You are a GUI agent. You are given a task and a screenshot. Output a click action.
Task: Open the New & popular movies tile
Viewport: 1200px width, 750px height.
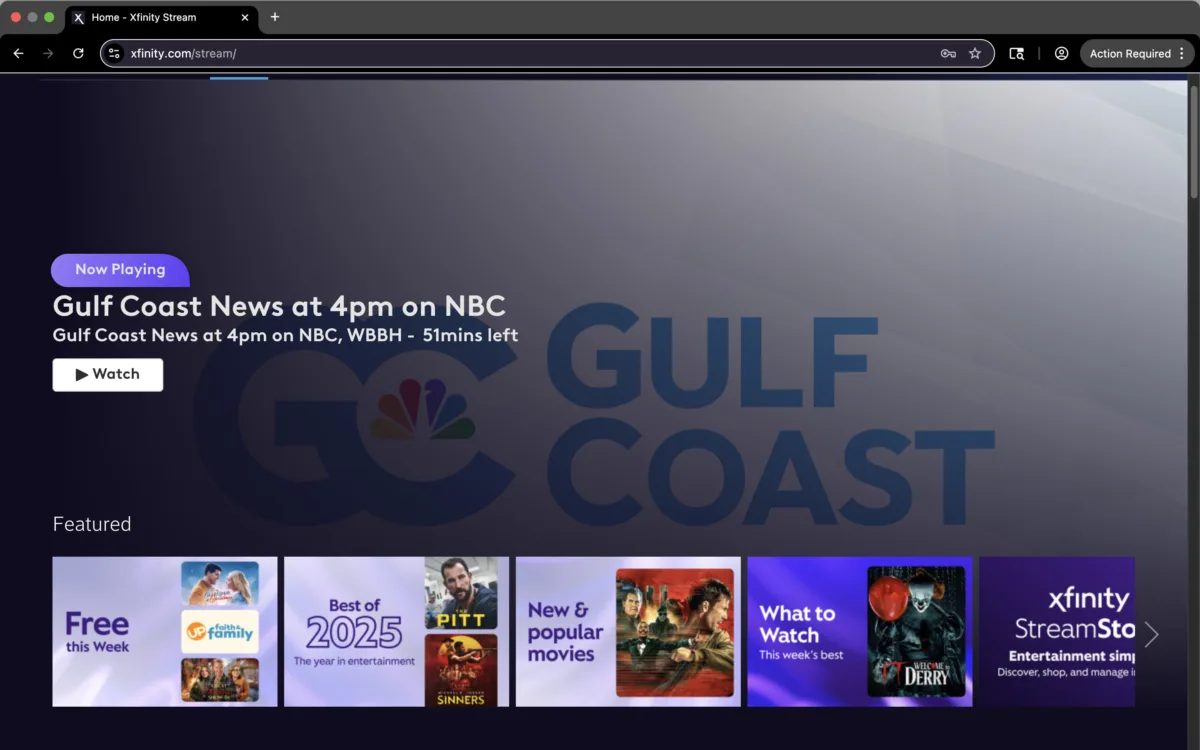[x=628, y=632]
